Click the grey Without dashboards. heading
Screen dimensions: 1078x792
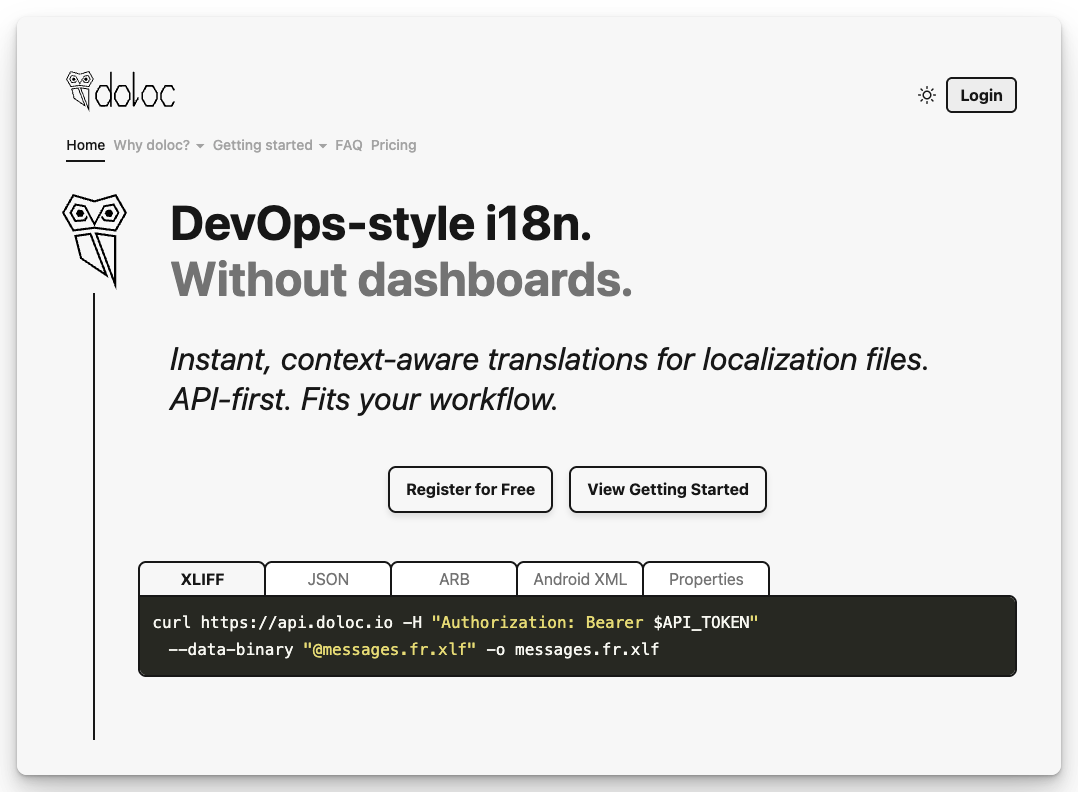coord(401,279)
